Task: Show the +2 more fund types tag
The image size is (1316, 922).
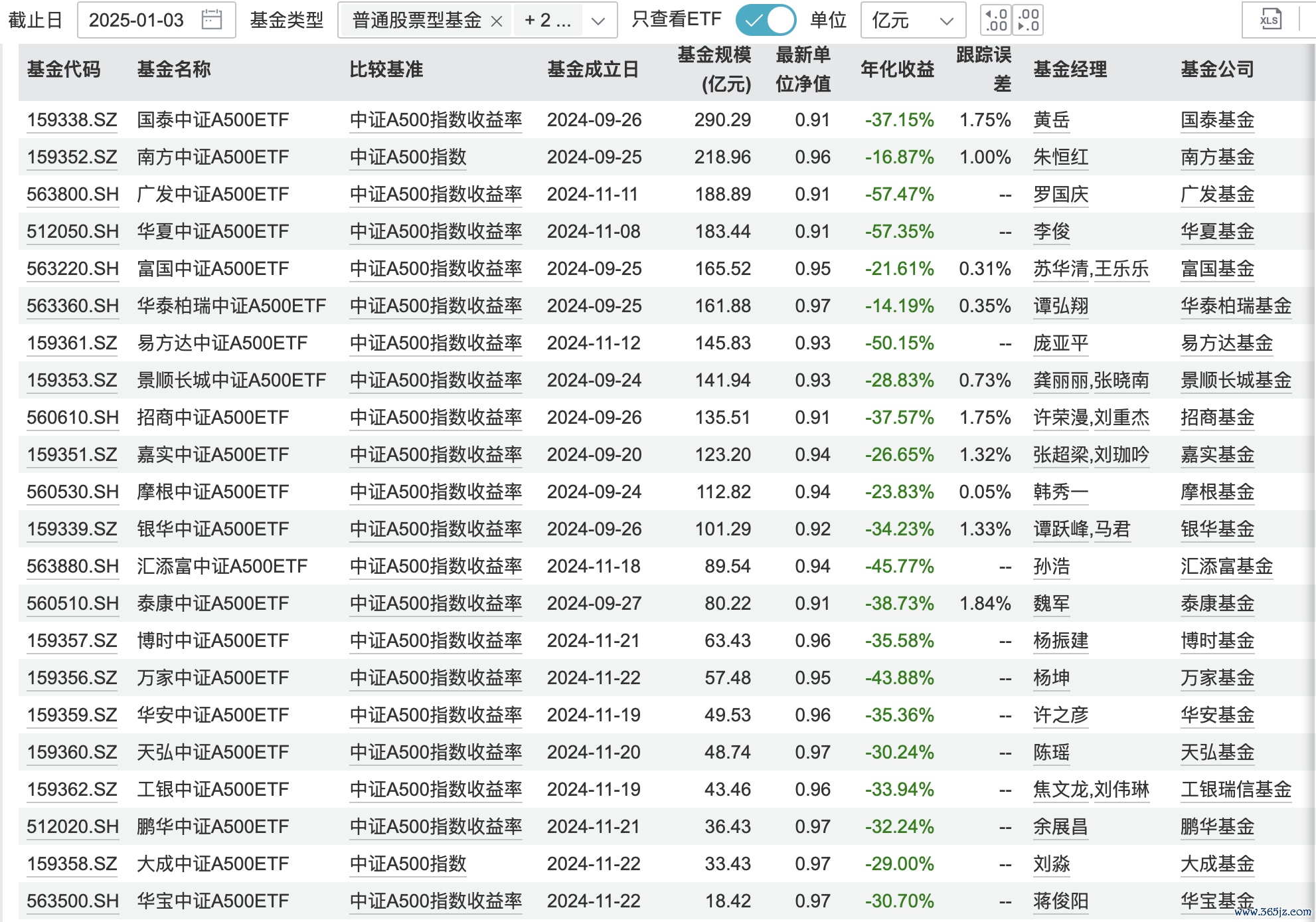Action: point(547,21)
